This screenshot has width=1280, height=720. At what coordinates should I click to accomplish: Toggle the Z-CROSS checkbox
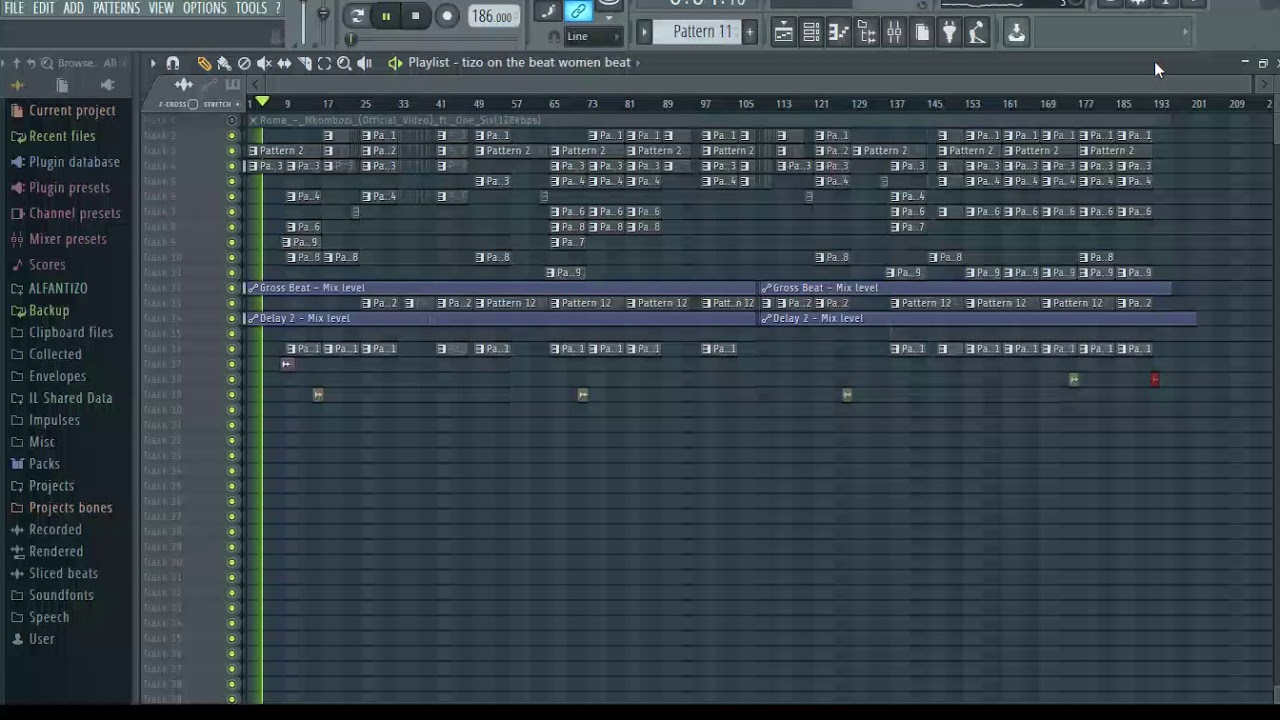tap(193, 104)
